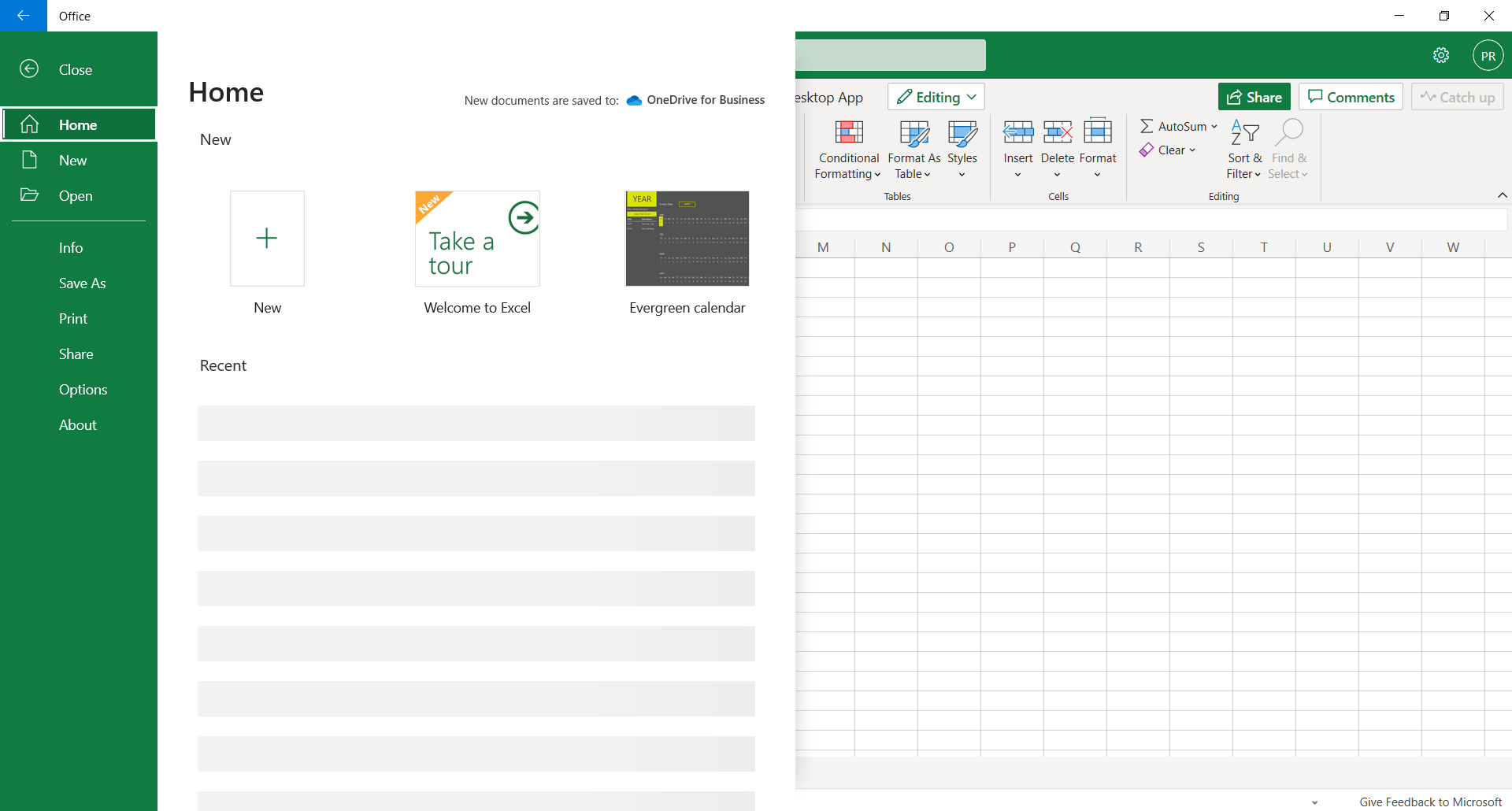
Task: Click the OneDrive cloud icon
Action: pos(634,100)
